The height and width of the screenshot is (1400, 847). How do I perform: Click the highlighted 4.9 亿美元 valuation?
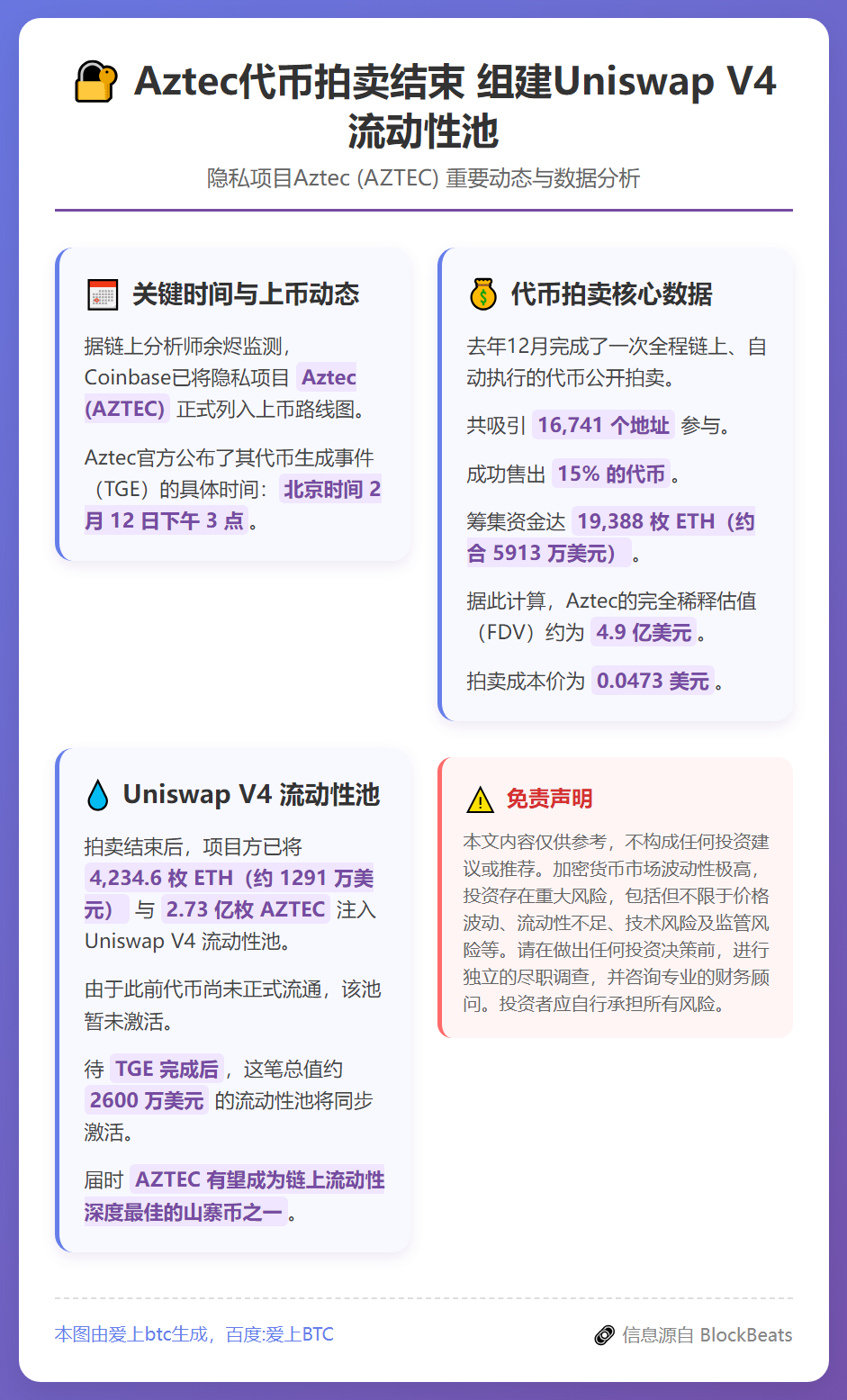point(644,633)
